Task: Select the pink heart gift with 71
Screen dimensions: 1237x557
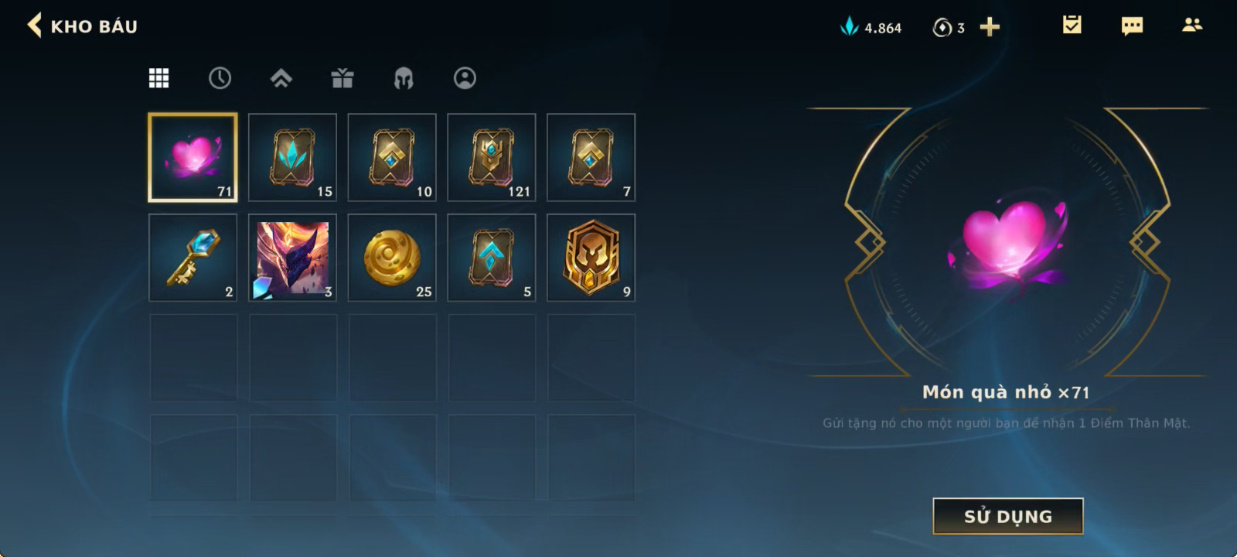Action: [x=193, y=157]
